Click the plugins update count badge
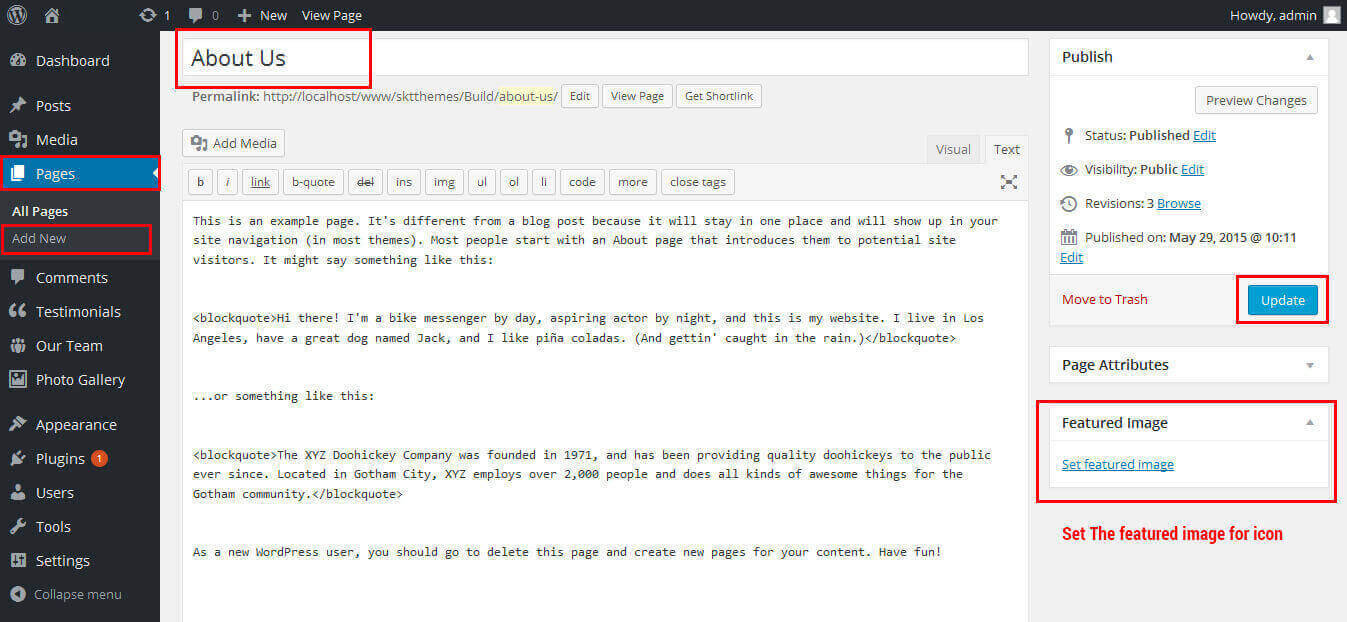 [99, 459]
